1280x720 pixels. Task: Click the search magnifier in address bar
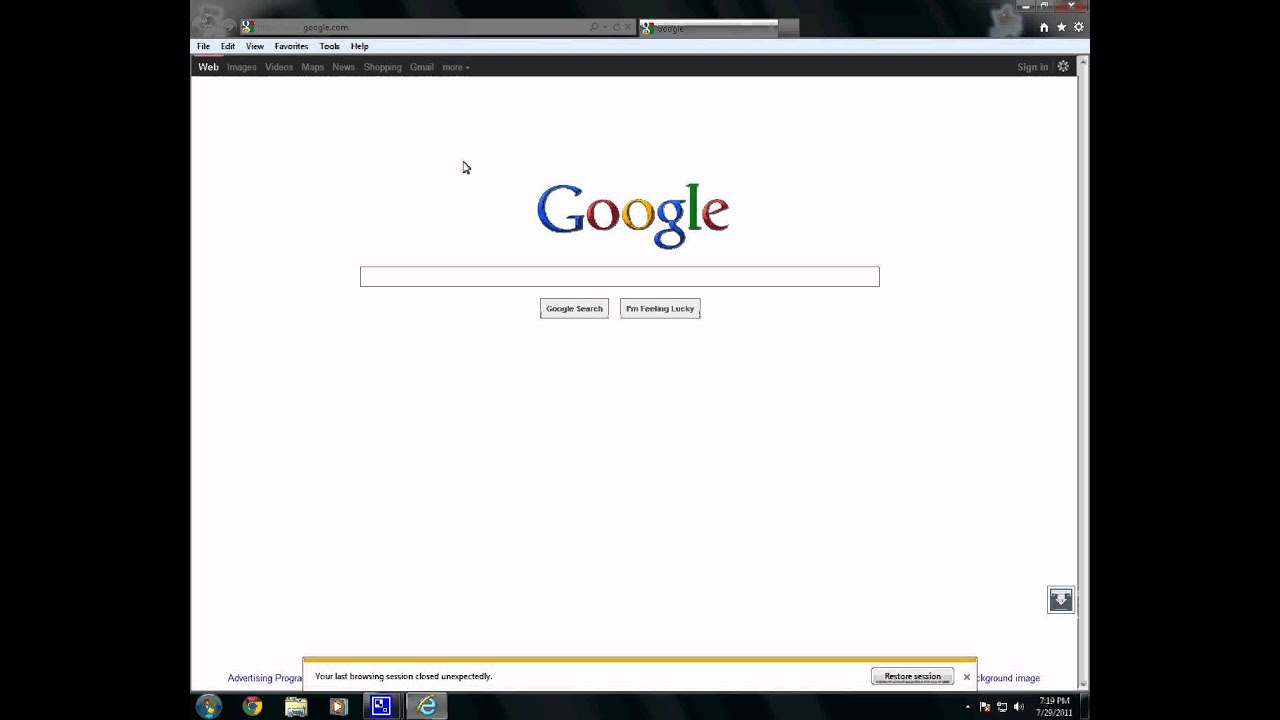(x=594, y=27)
